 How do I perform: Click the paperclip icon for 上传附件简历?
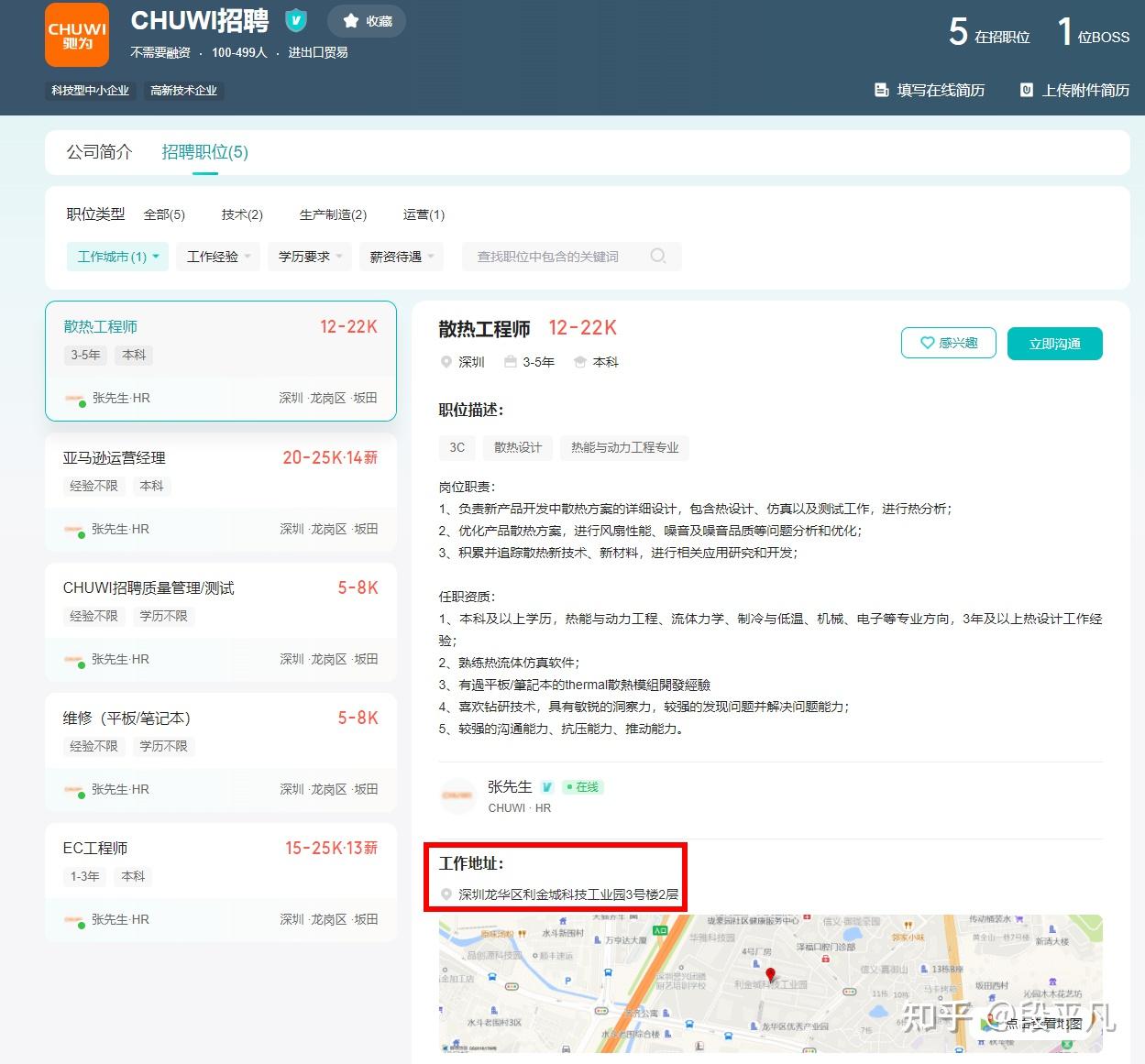[1026, 90]
